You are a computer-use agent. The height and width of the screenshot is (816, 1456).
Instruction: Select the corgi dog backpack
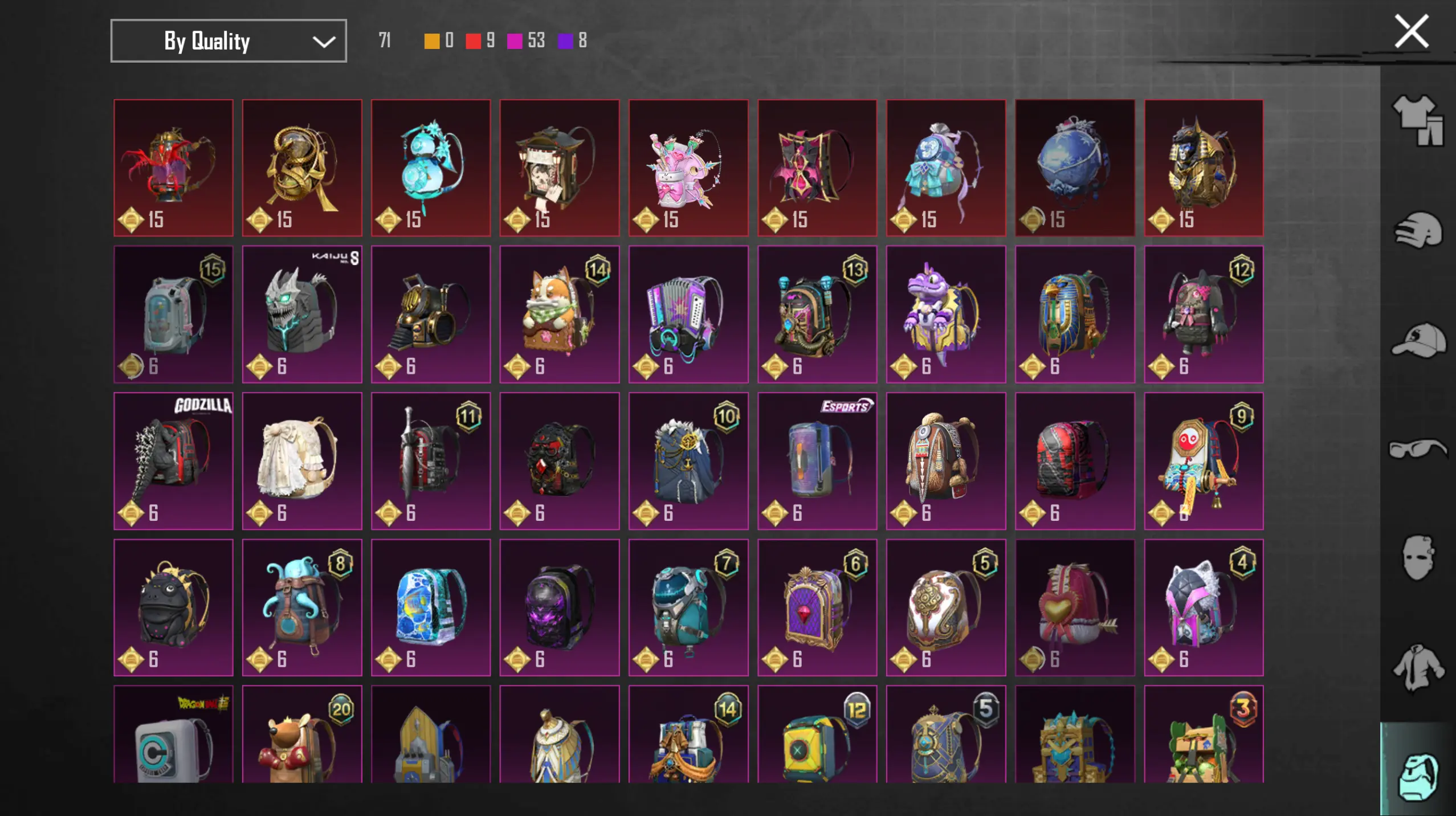coord(560,315)
